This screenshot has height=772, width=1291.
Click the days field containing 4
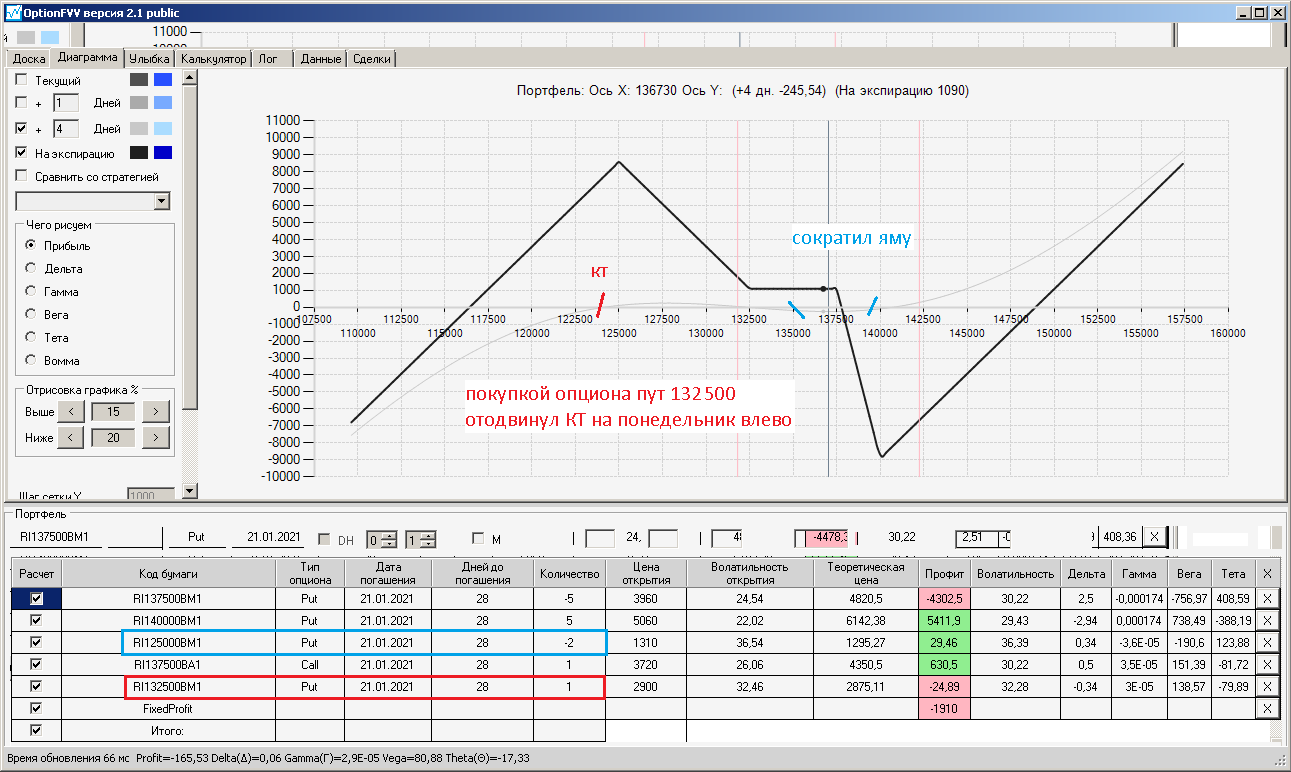click(x=65, y=129)
